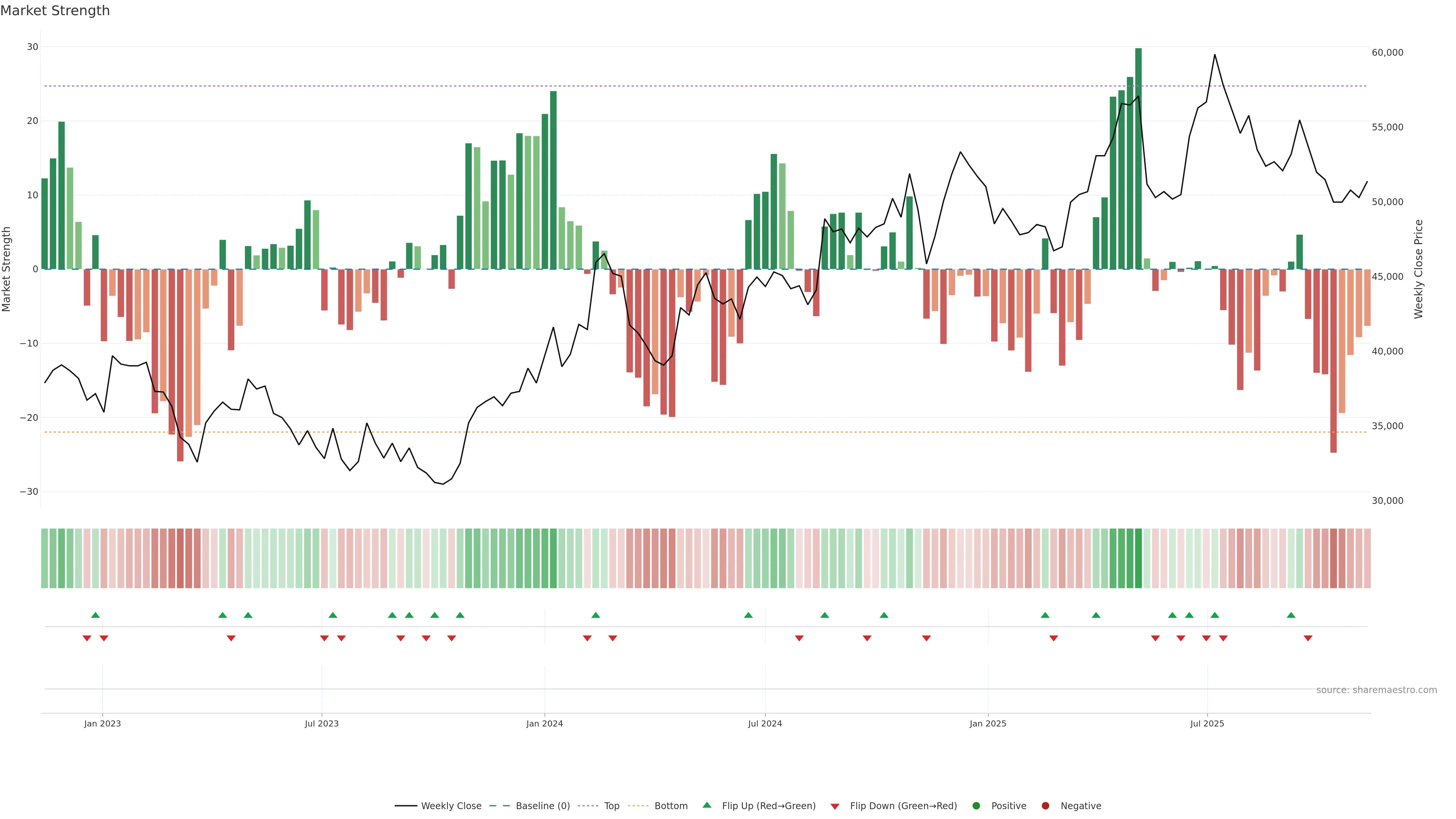
Task: Click the green Positive legend dot
Action: pos(976,806)
